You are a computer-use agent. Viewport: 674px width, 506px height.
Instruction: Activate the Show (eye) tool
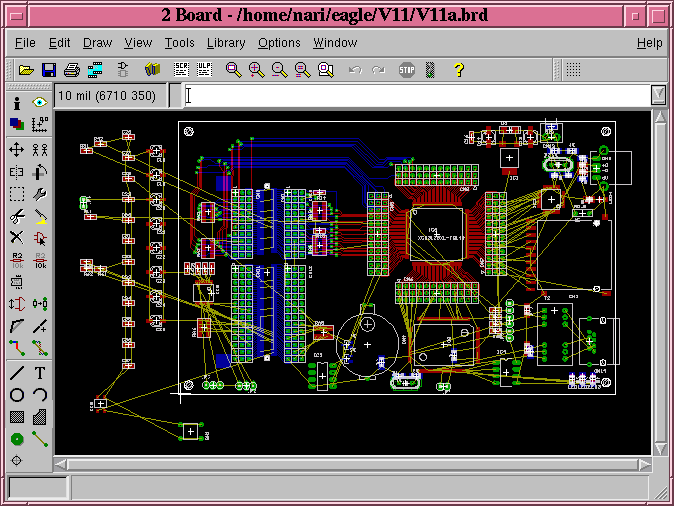40,103
